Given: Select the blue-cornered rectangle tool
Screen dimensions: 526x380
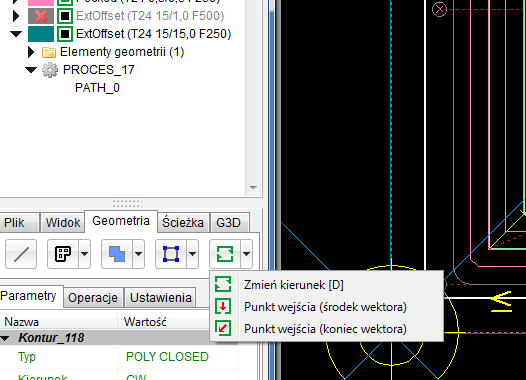Looking at the screenshot, I should point(171,254).
